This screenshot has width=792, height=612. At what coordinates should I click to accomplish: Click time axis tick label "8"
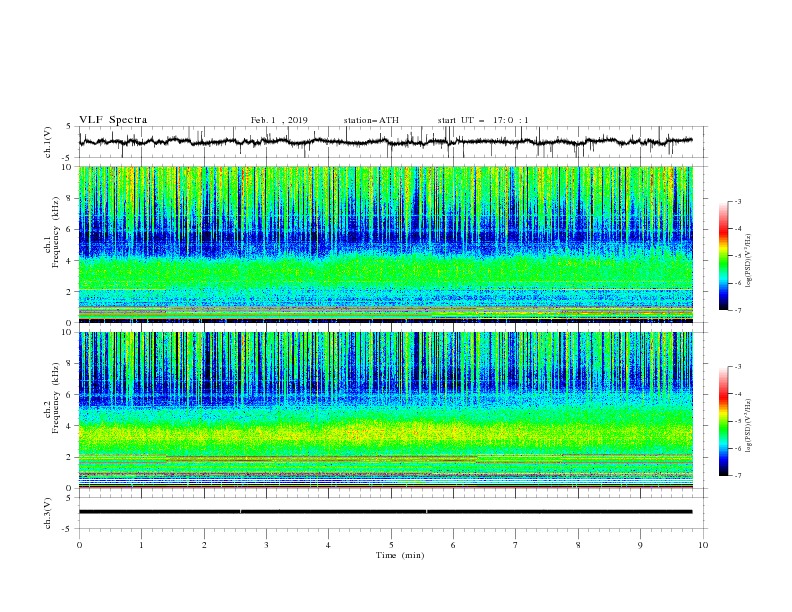click(578, 545)
